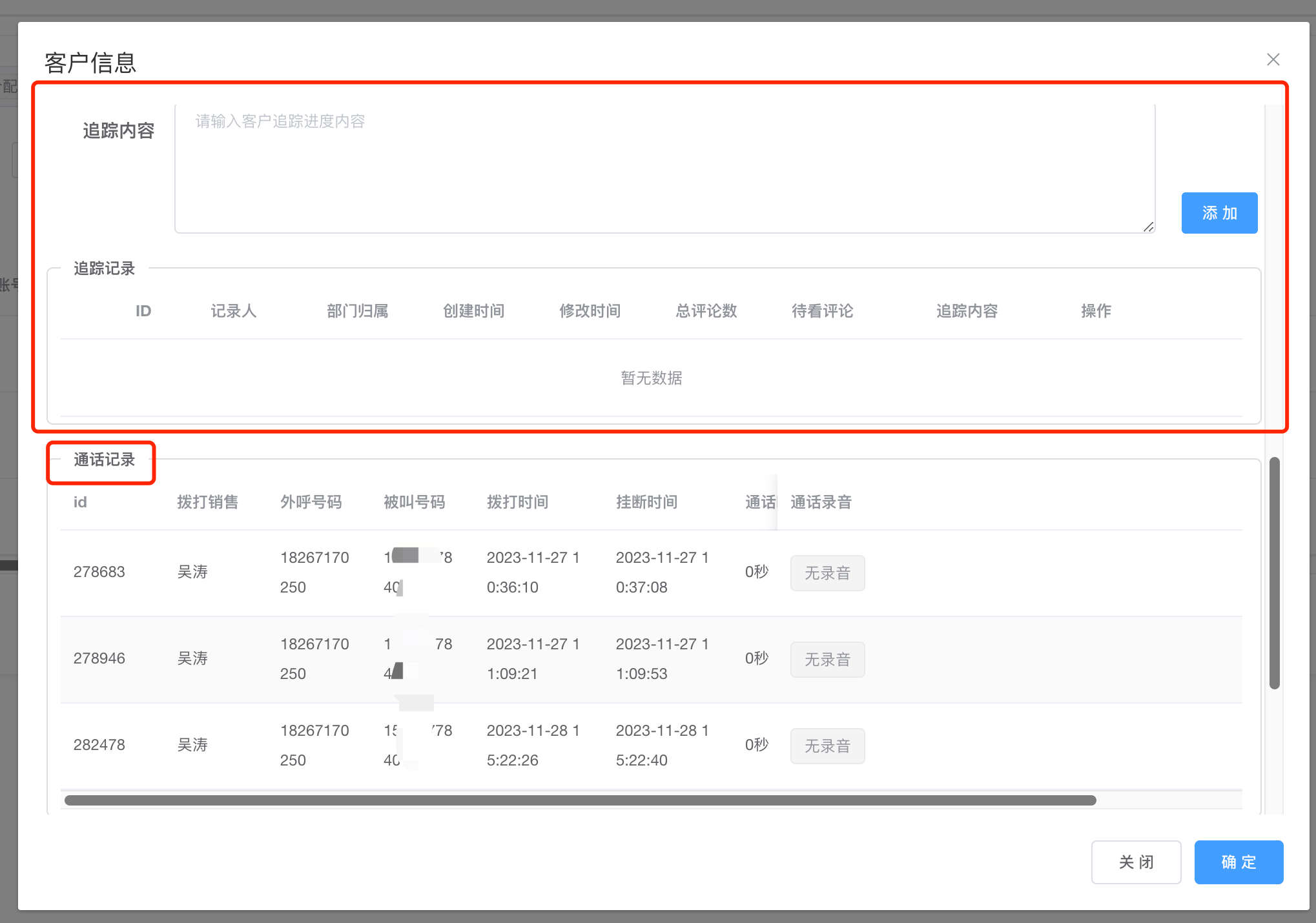Click the horizontal scrollbar of call table
The height and width of the screenshot is (923, 1316).
point(580,800)
